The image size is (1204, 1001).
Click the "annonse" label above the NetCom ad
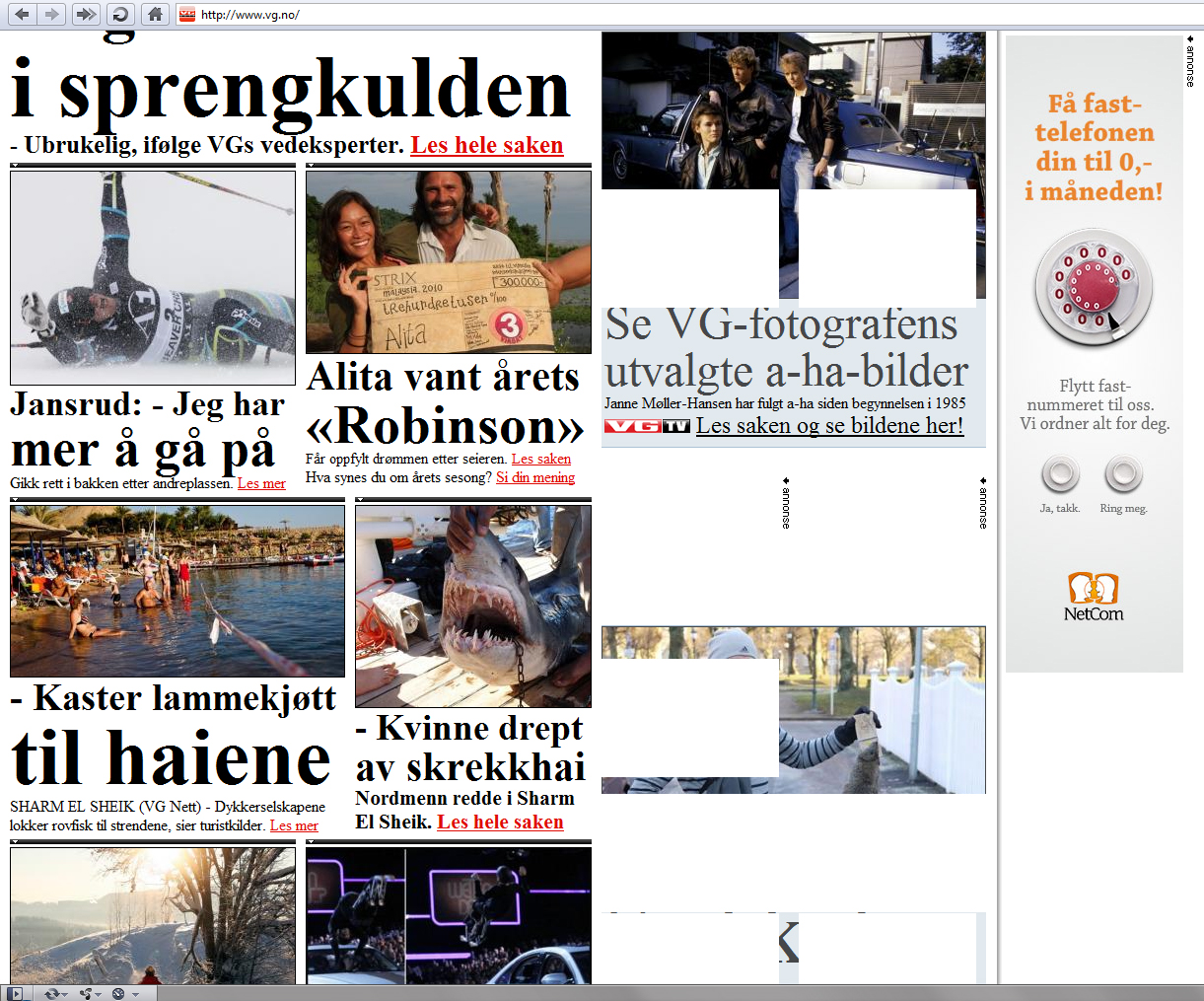[x=1190, y=61]
